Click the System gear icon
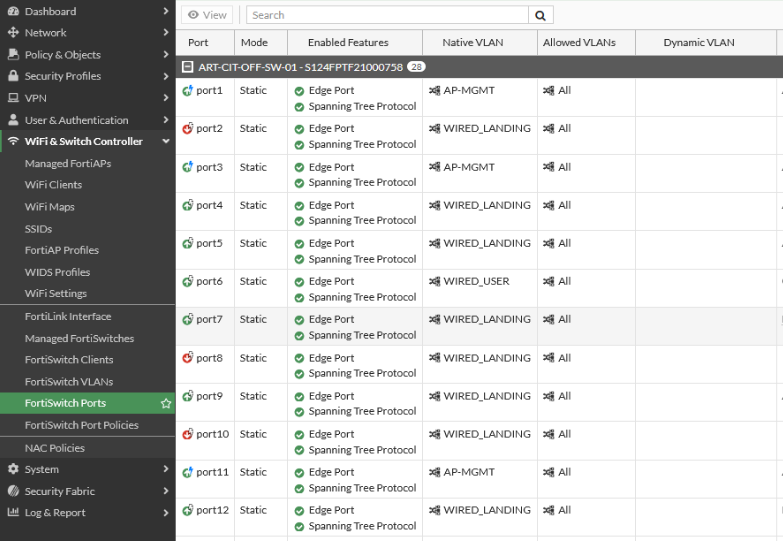This screenshot has width=783, height=541. pyautogui.click(x=13, y=469)
